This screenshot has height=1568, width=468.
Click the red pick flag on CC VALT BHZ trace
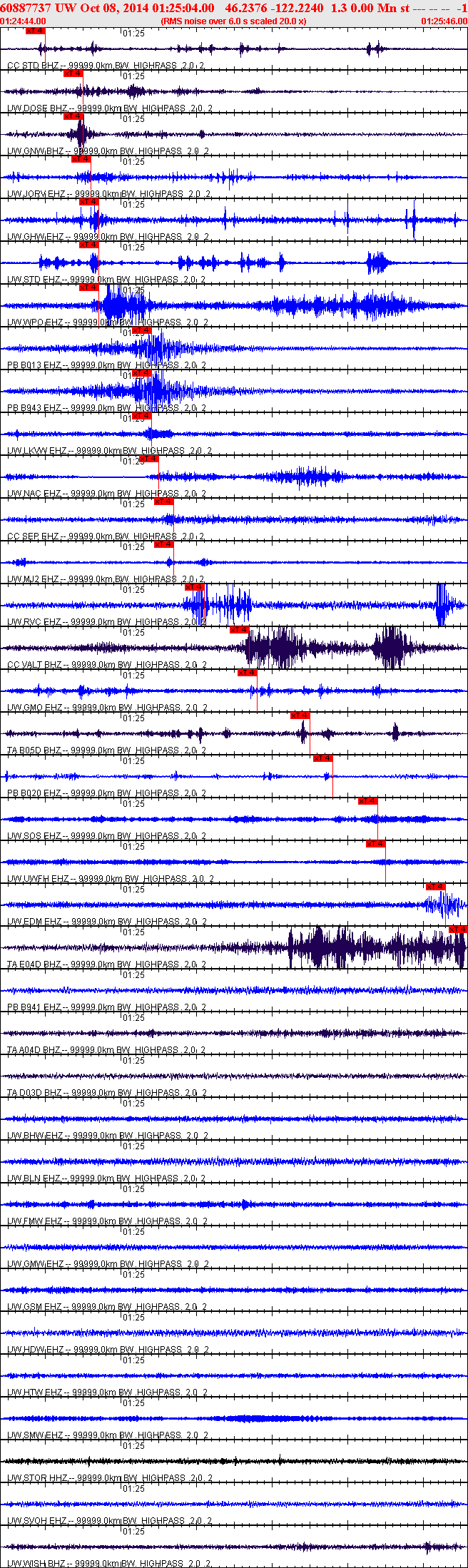click(x=240, y=630)
